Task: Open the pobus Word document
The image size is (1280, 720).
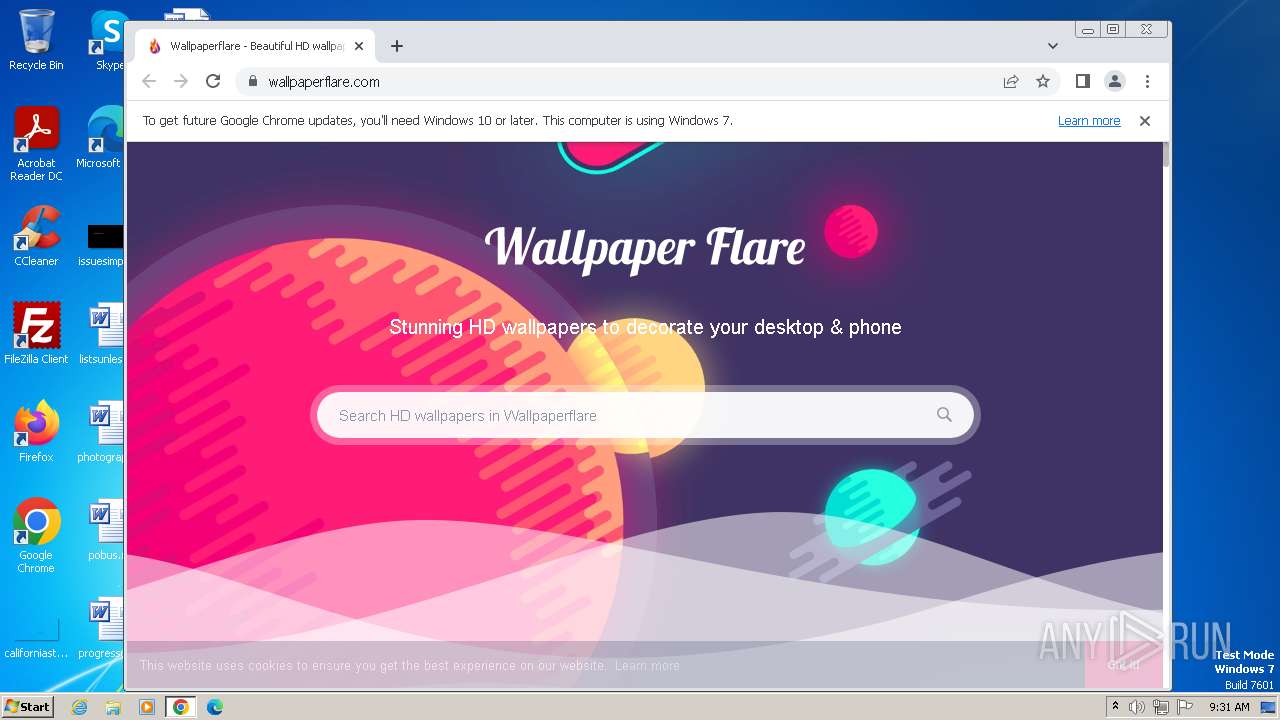Action: 103,529
